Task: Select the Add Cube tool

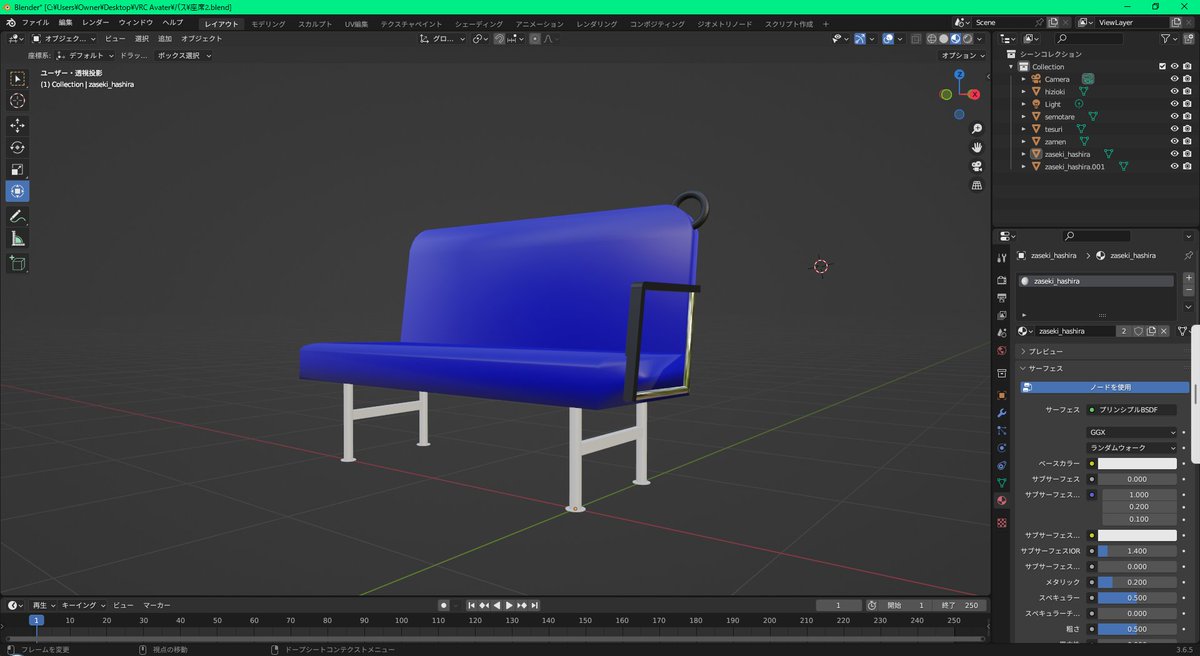Action: [x=18, y=263]
